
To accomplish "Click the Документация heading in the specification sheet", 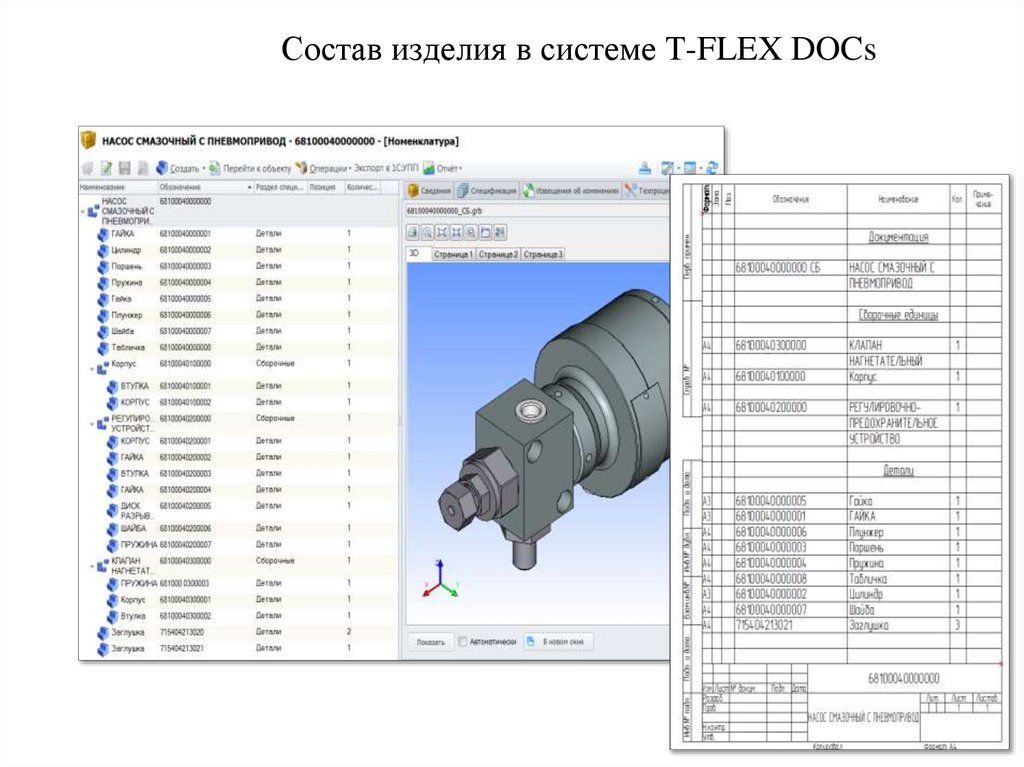I will point(898,237).
